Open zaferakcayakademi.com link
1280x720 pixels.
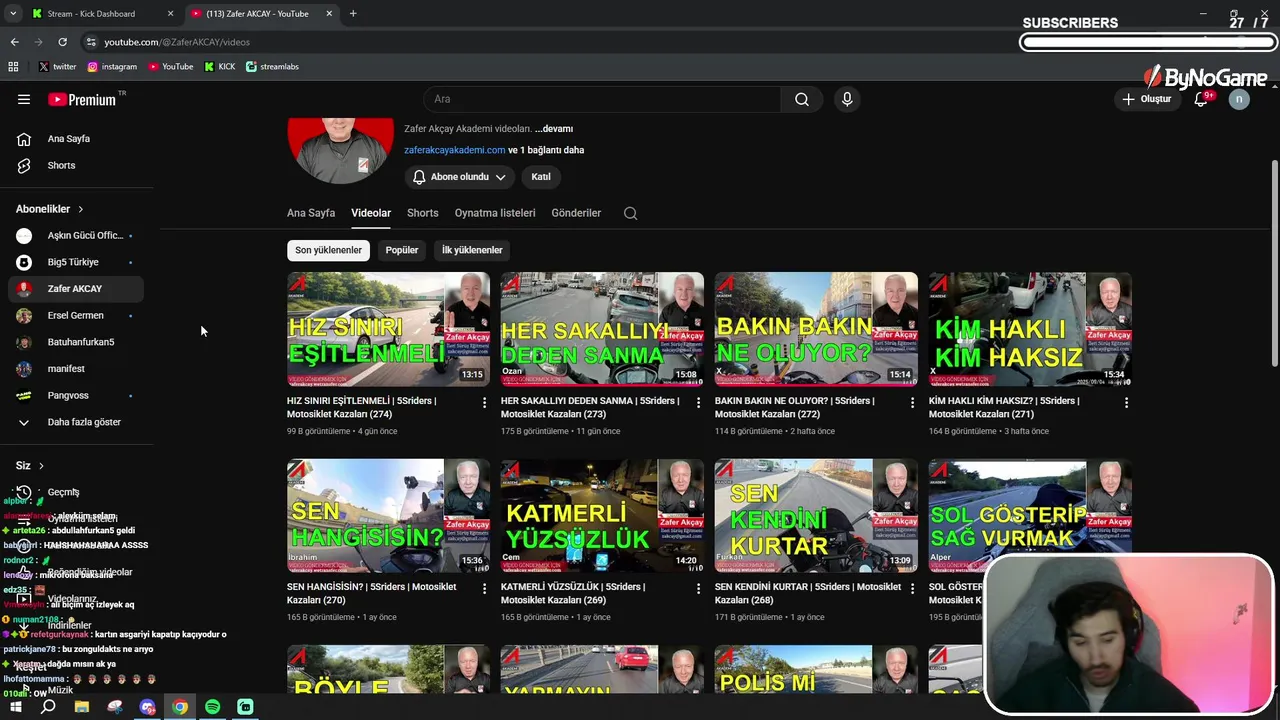click(x=455, y=150)
